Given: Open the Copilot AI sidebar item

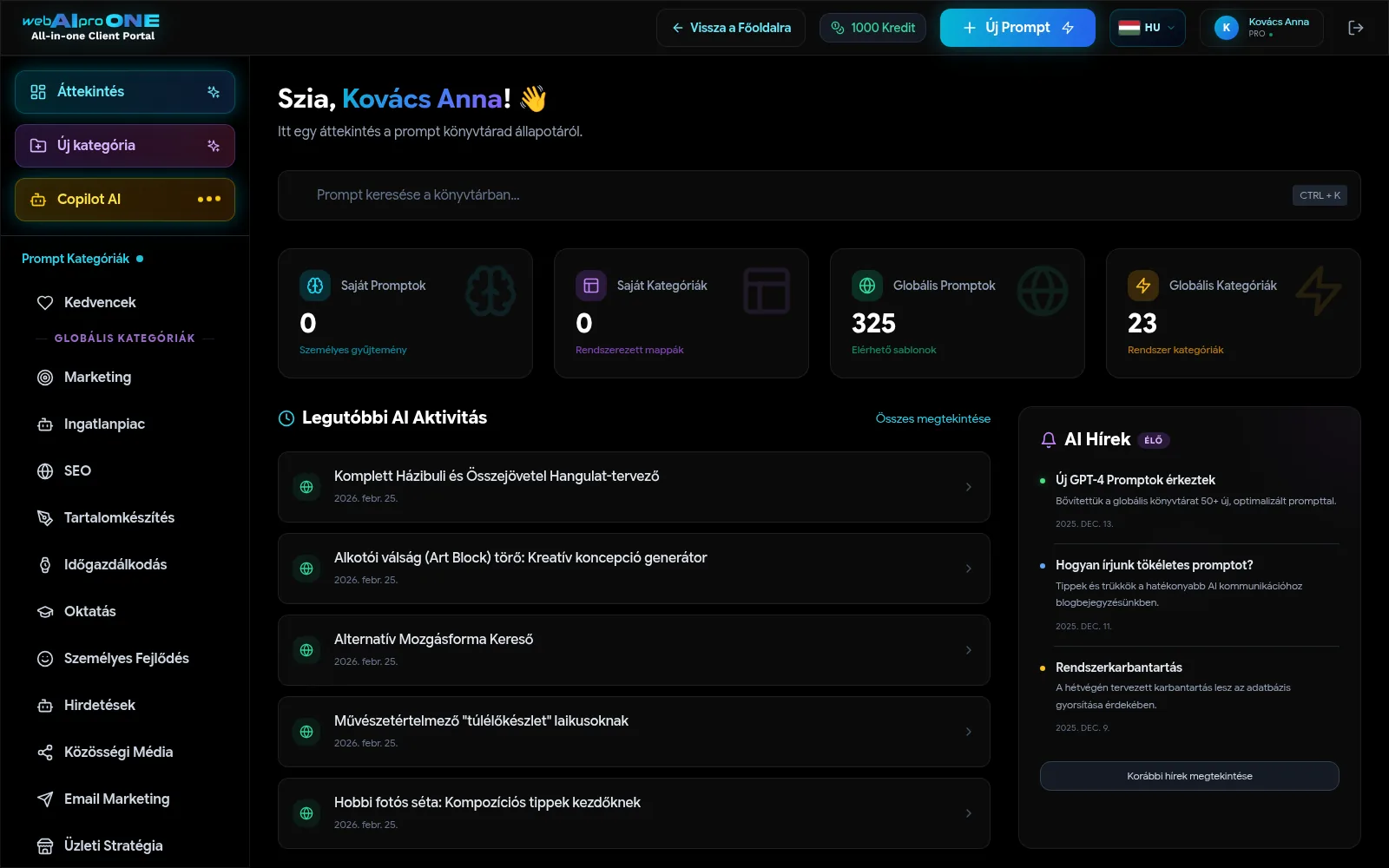Looking at the screenshot, I should [x=125, y=200].
